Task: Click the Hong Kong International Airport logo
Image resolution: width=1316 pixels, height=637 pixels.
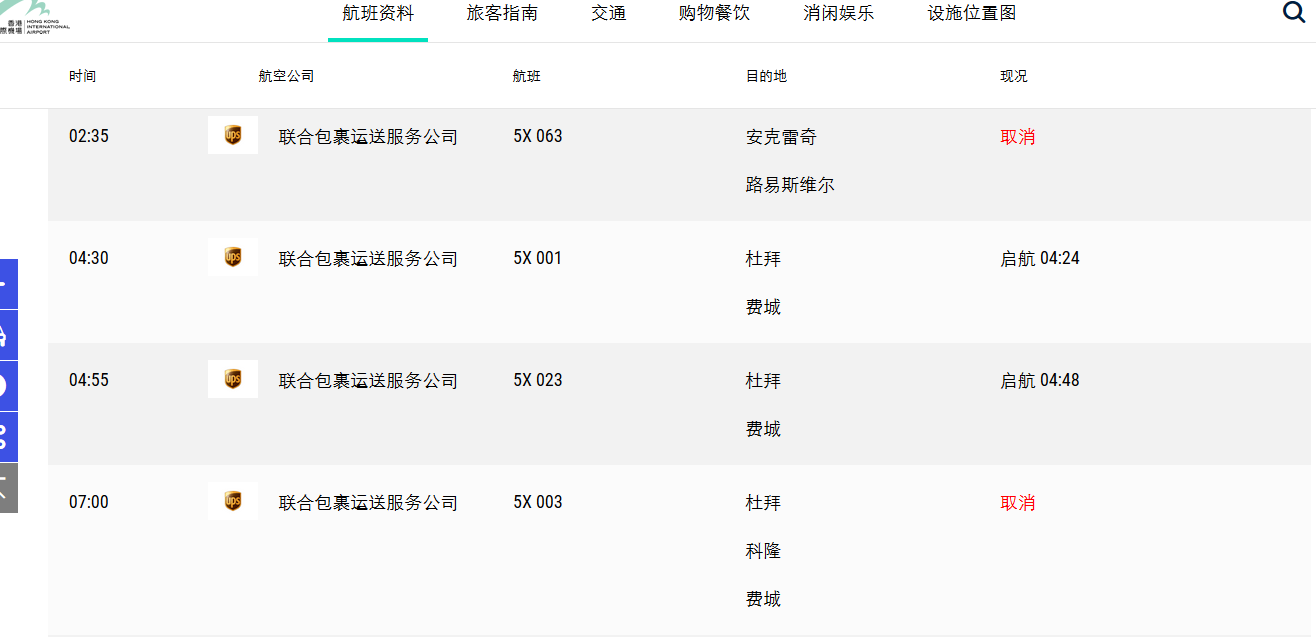Action: click(x=35, y=20)
